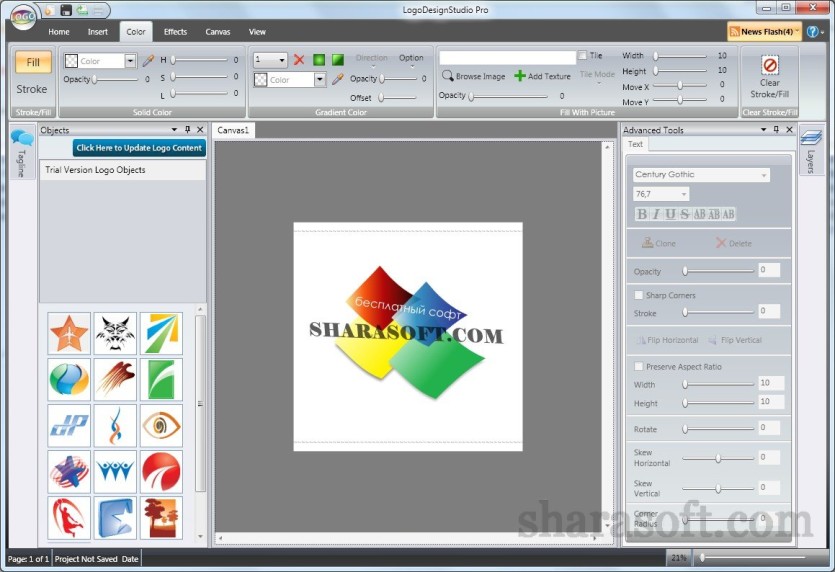Pin the Advanced Tools panel
The width and height of the screenshot is (835, 572).
click(x=776, y=129)
